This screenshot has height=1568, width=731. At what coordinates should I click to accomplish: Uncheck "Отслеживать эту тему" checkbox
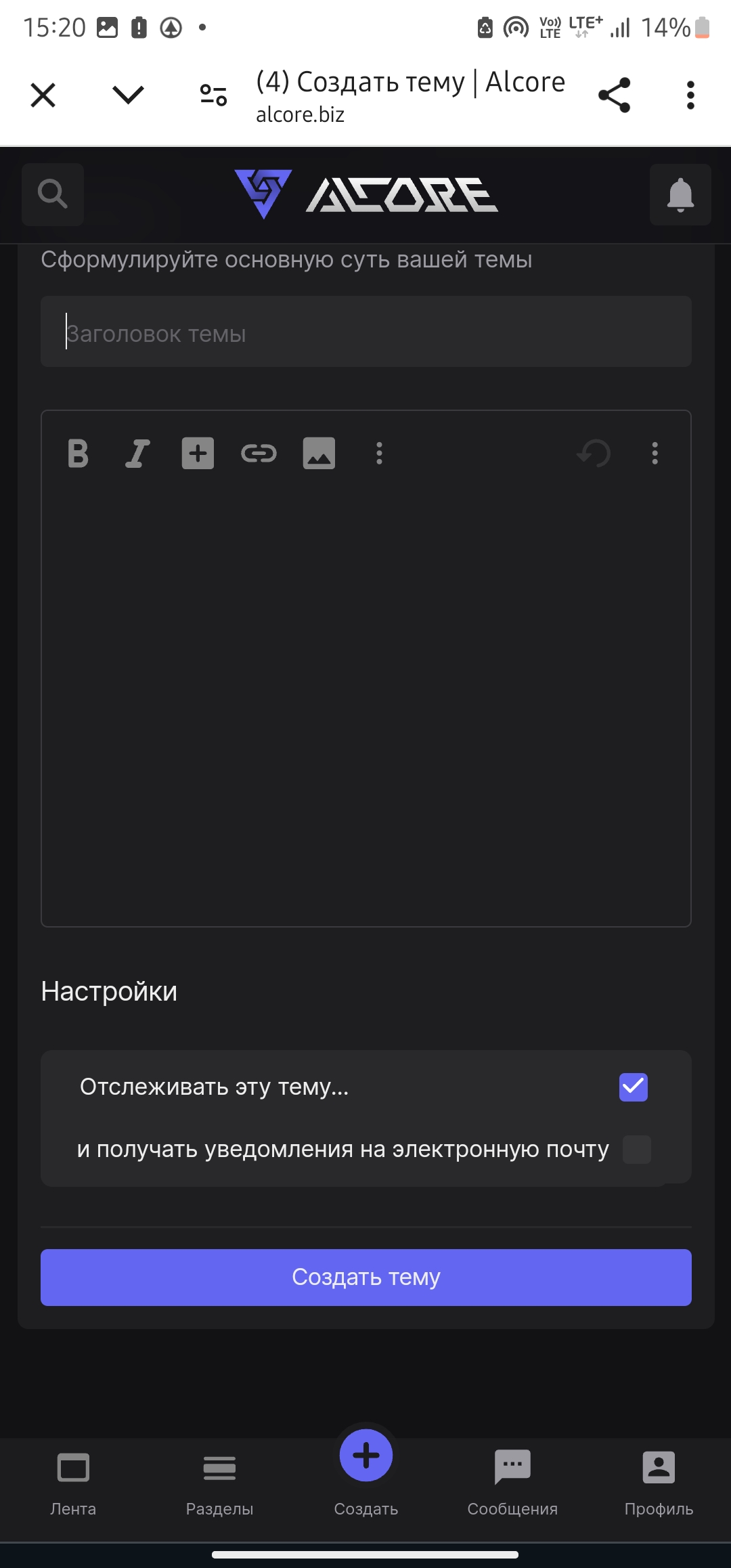(x=634, y=1087)
